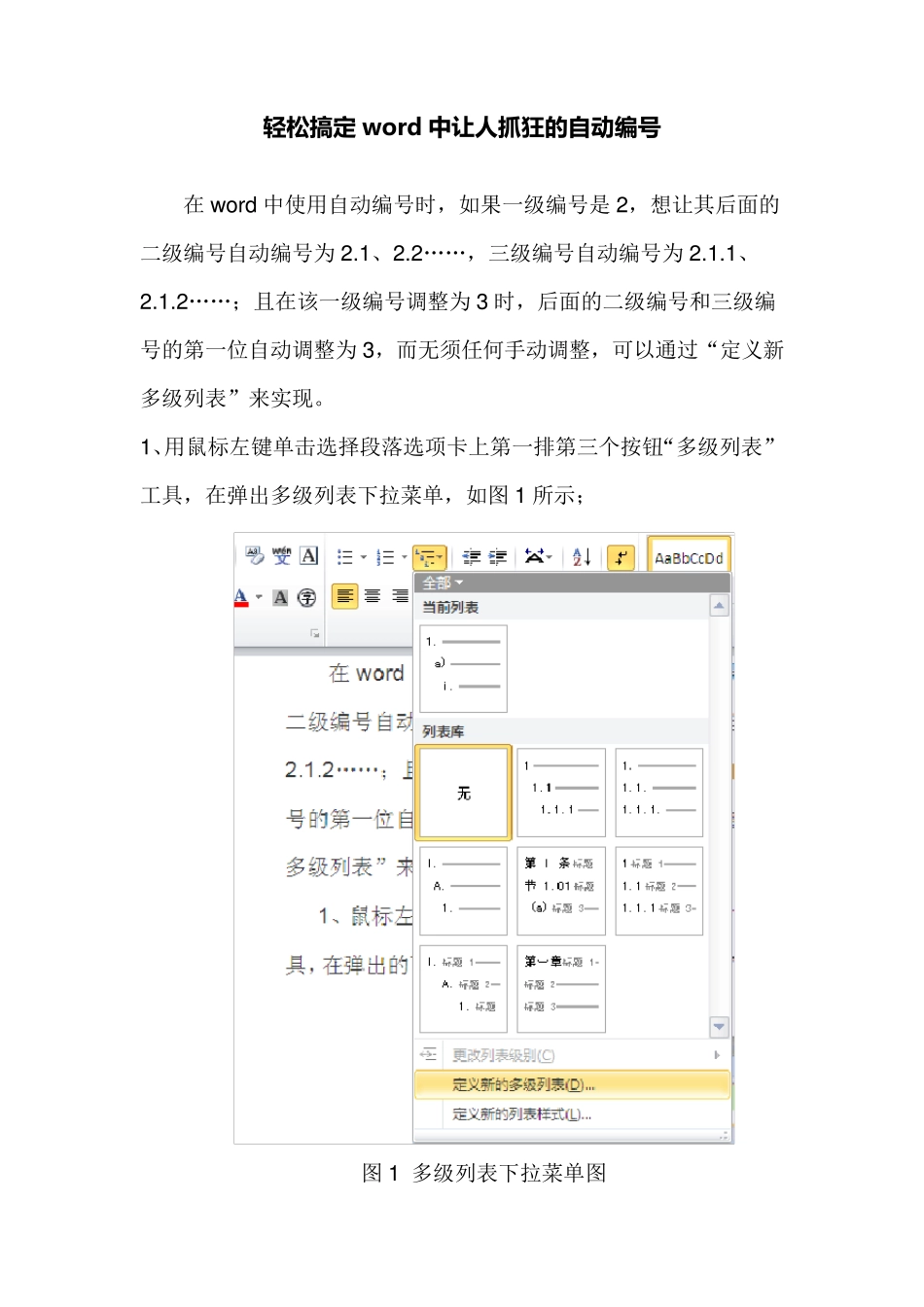Choose the 1, 1.1, 1.1.1 list format

point(561,793)
